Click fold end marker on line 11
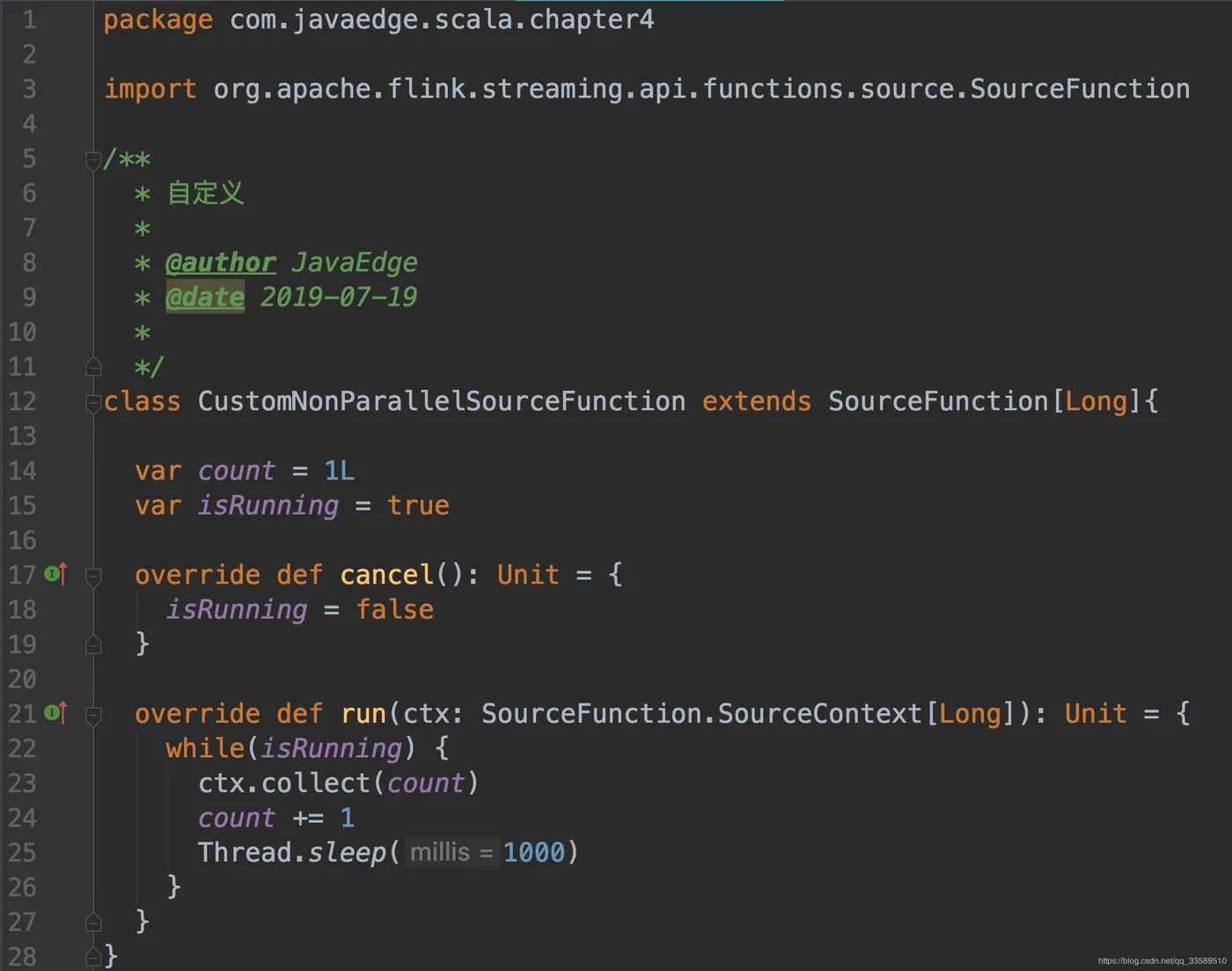The width and height of the screenshot is (1232, 971). click(93, 367)
